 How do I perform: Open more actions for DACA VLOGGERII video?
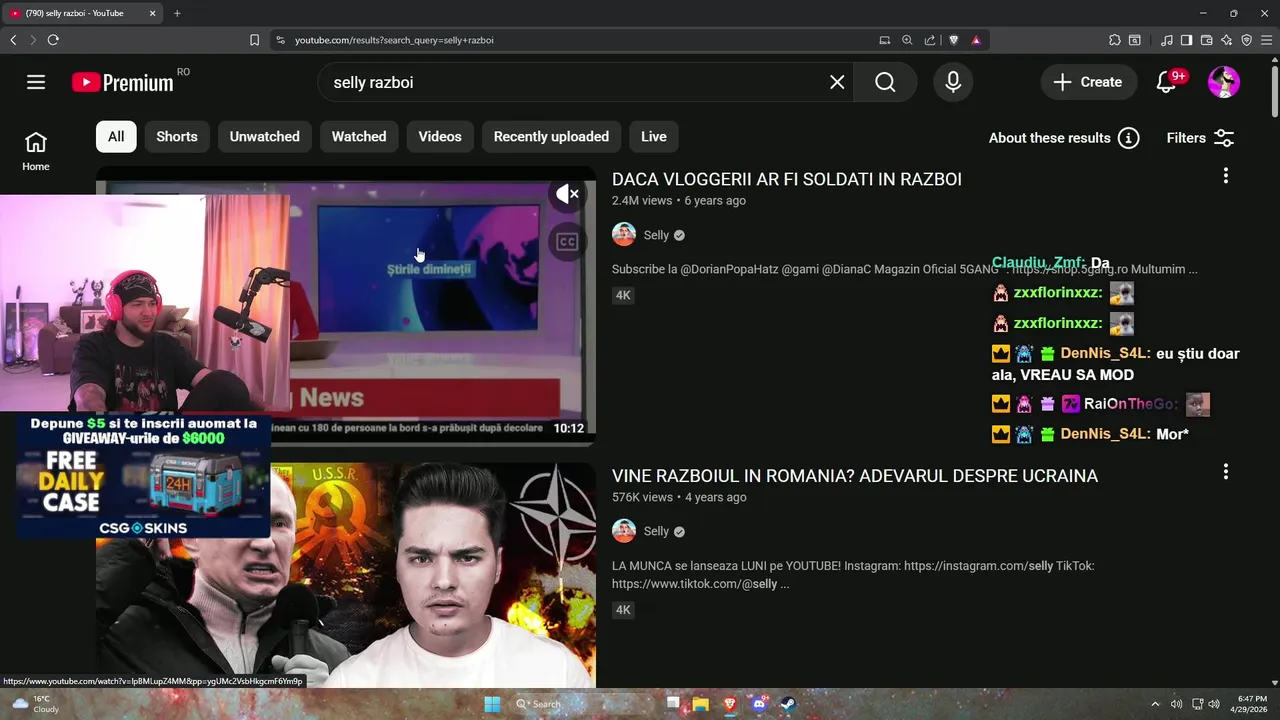coord(1226,176)
